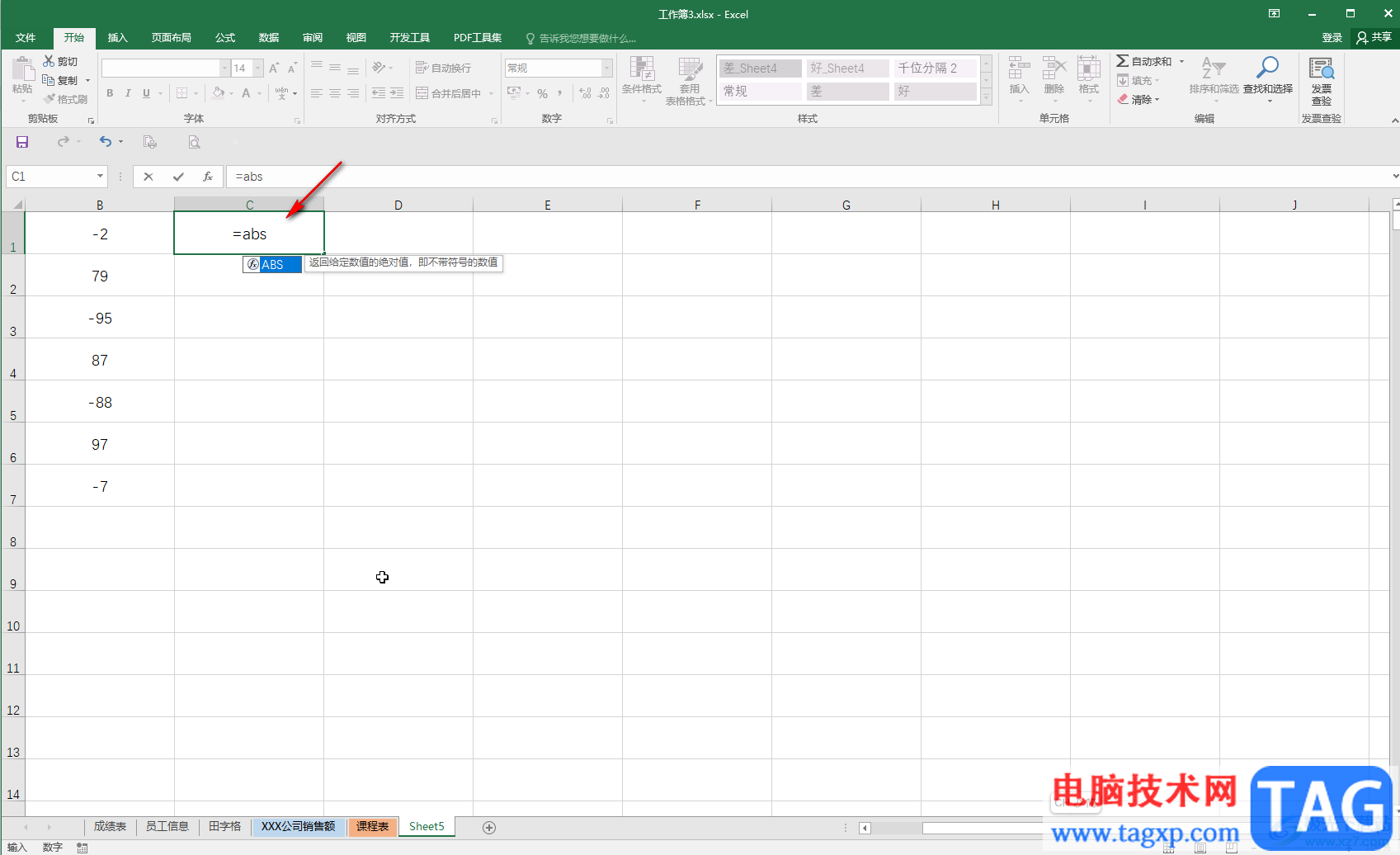Click the orientation text angle icon
This screenshot has width=1400, height=855.
point(378,68)
